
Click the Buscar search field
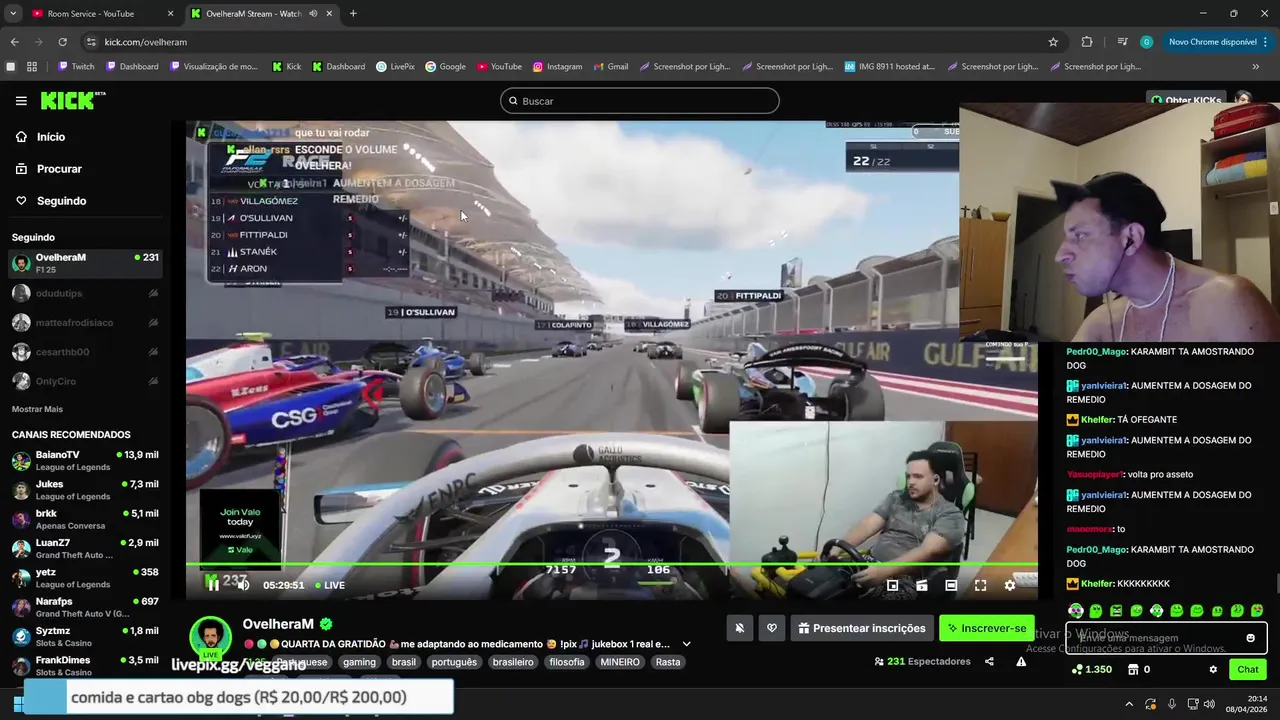(x=640, y=101)
